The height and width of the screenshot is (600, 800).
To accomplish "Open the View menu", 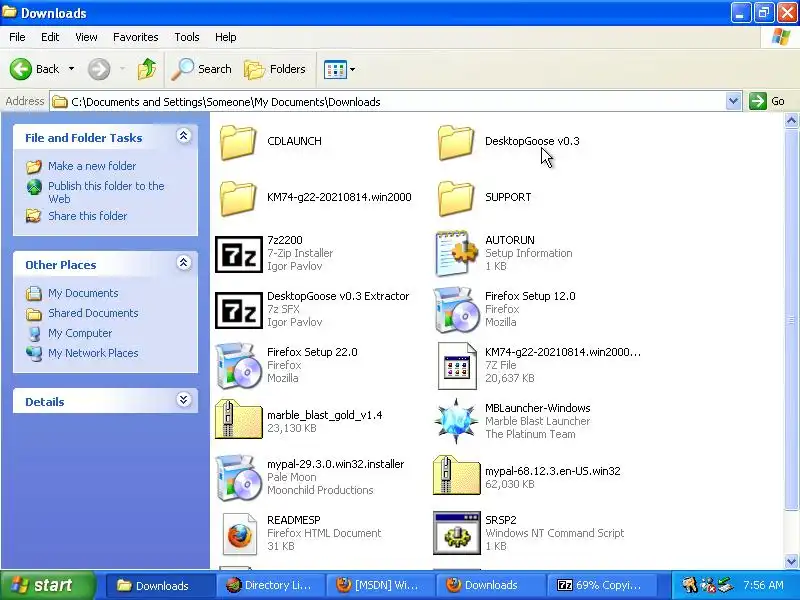I will tap(86, 37).
